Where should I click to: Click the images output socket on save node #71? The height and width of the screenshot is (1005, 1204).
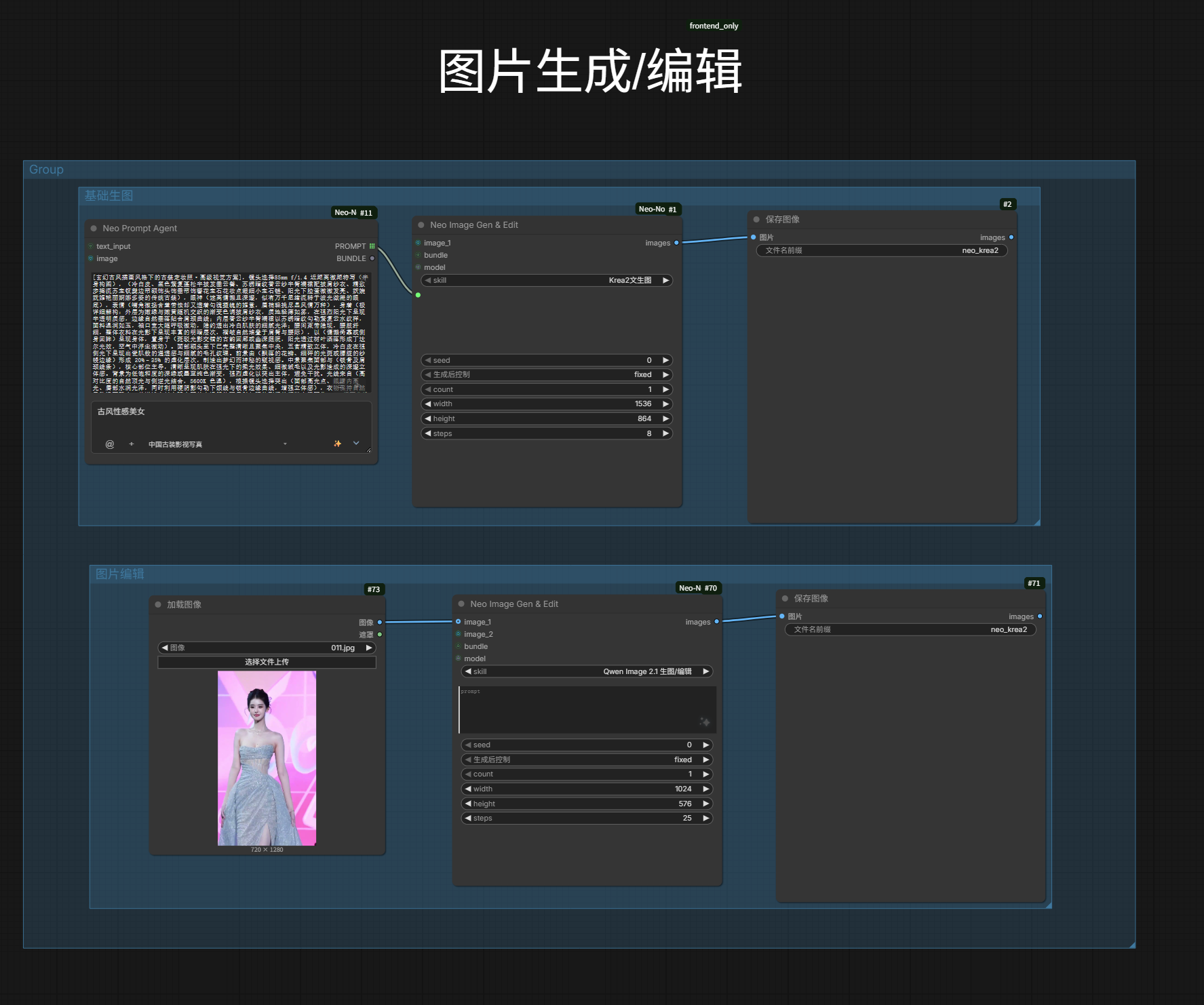(x=1040, y=616)
